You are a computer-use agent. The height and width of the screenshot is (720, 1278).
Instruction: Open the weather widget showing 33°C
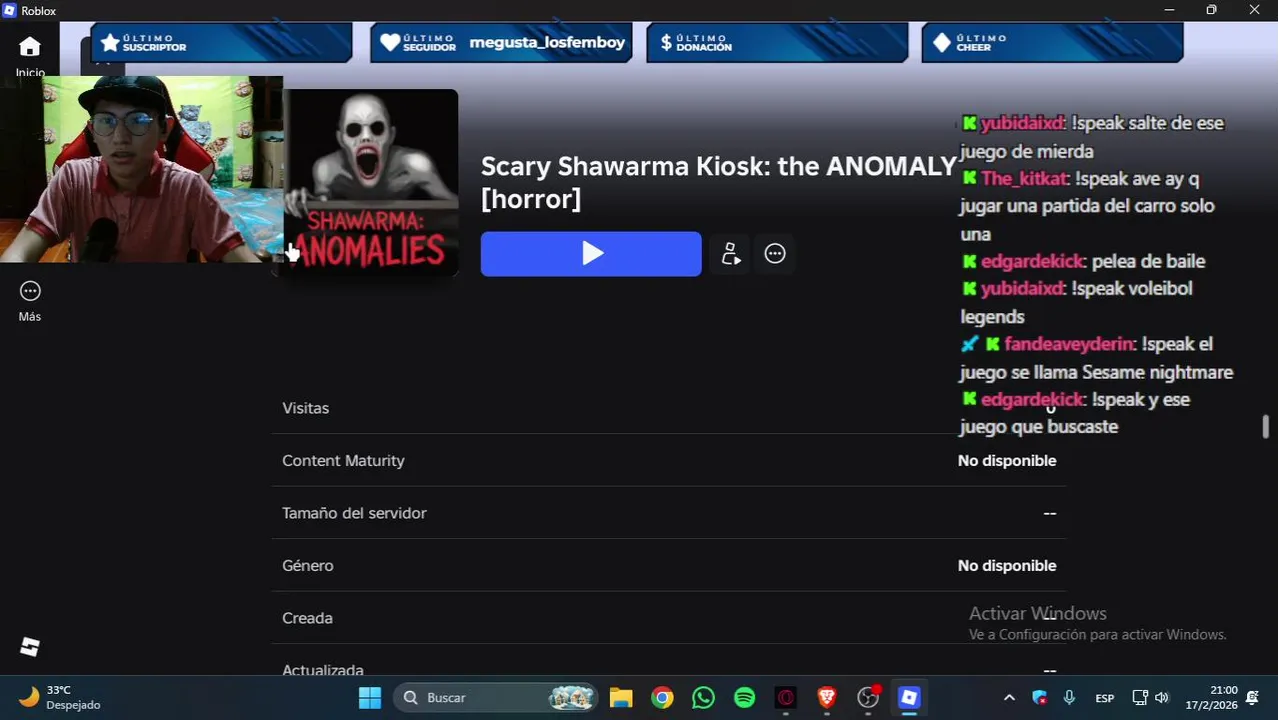point(61,697)
